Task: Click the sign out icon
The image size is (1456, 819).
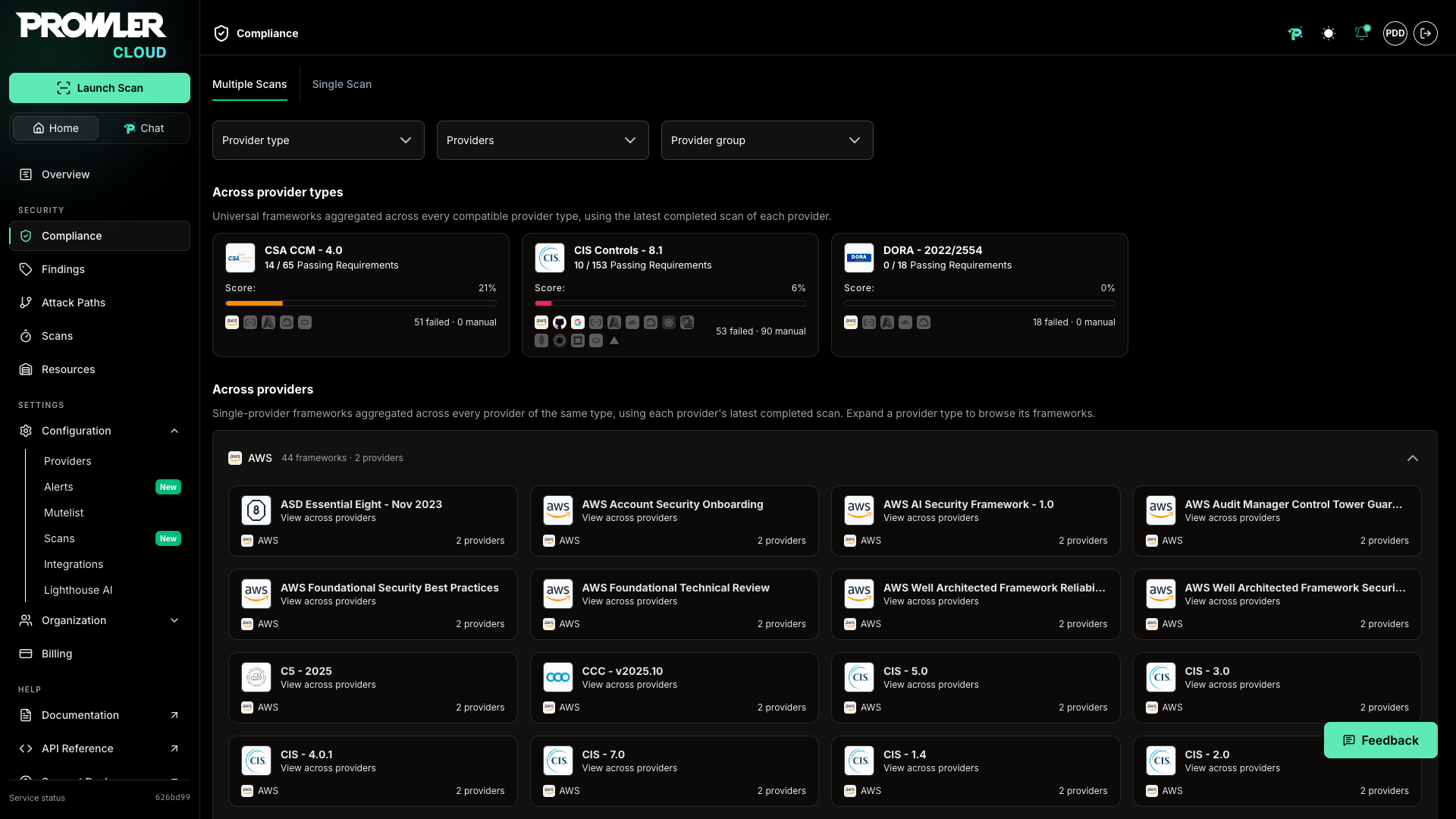Action: coord(1426,33)
